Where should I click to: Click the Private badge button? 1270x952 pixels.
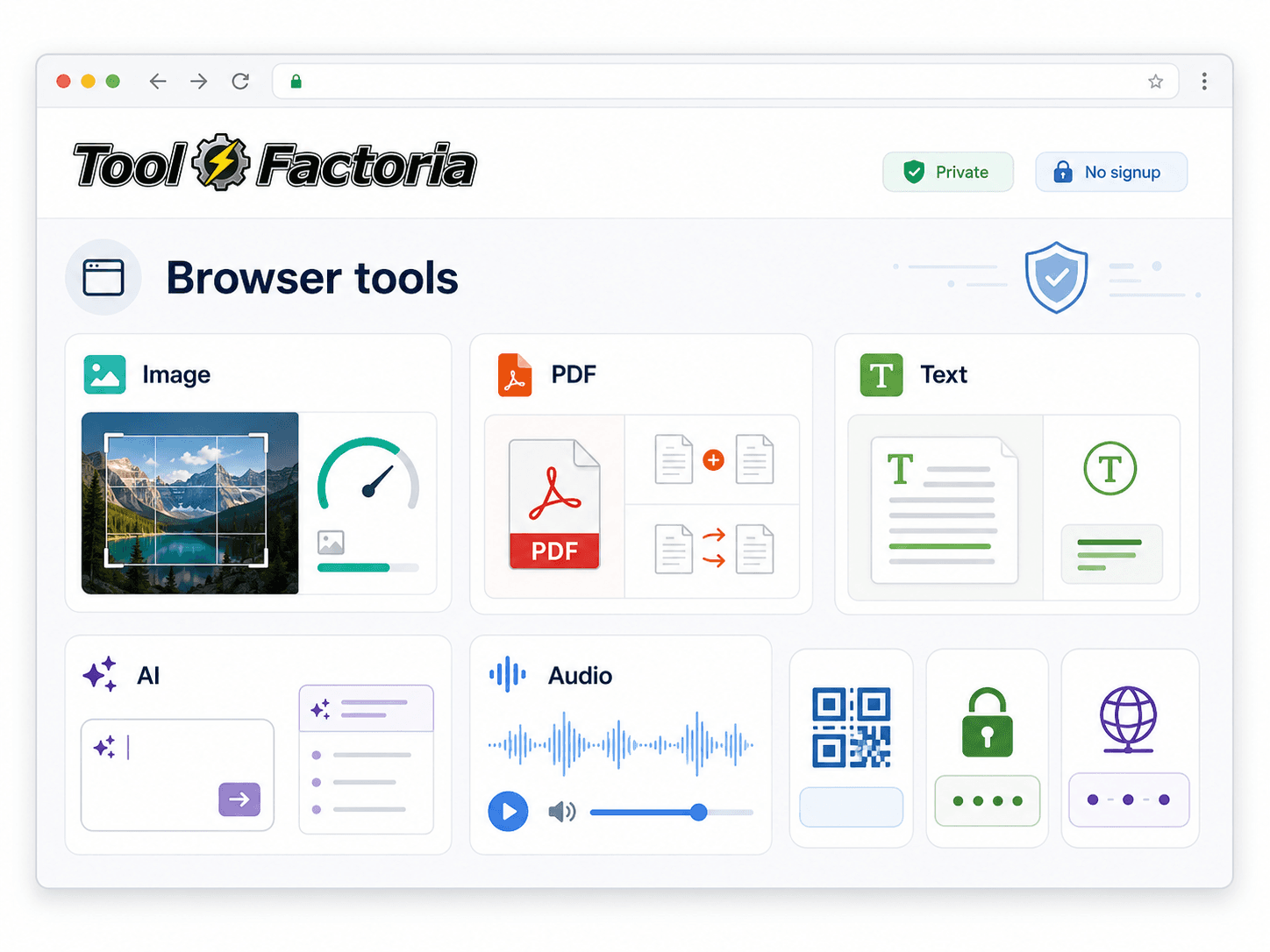pyautogui.click(x=948, y=172)
